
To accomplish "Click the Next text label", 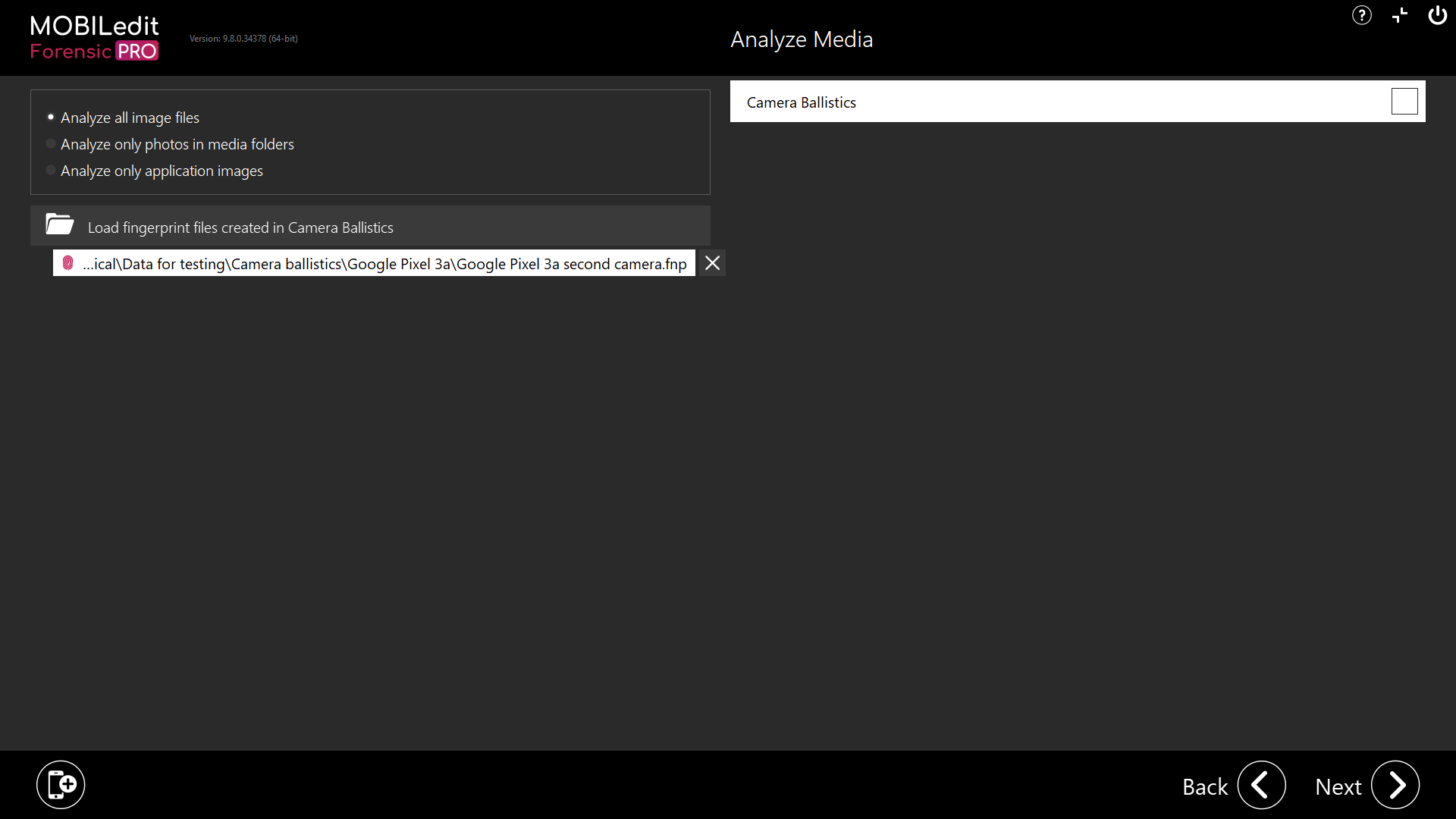I will (x=1338, y=787).
